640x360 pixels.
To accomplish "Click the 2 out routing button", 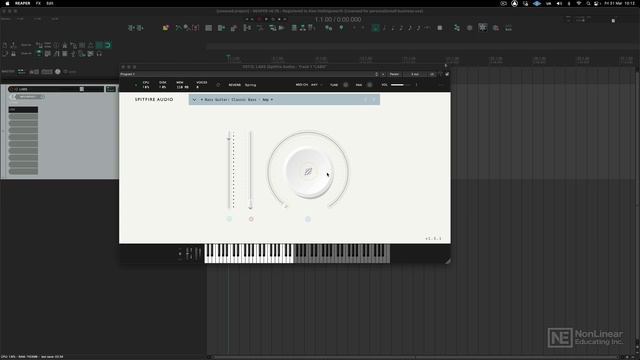I will 415,74.
